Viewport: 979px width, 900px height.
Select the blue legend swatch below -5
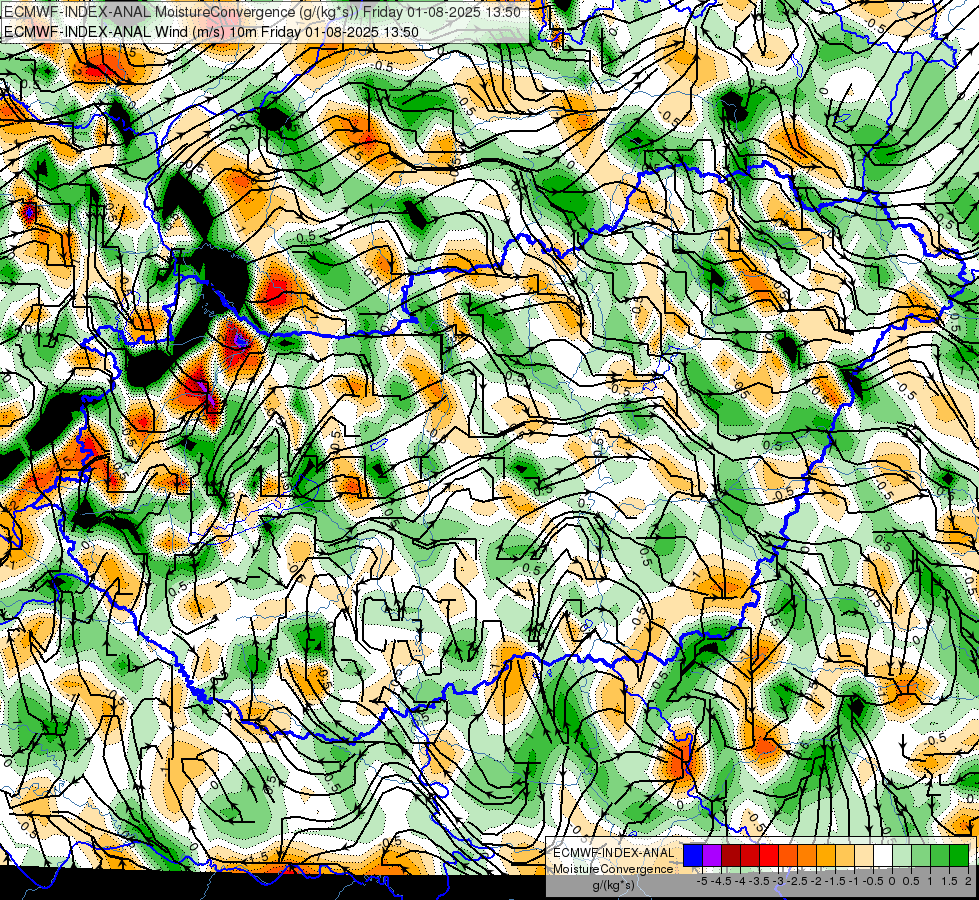693,855
